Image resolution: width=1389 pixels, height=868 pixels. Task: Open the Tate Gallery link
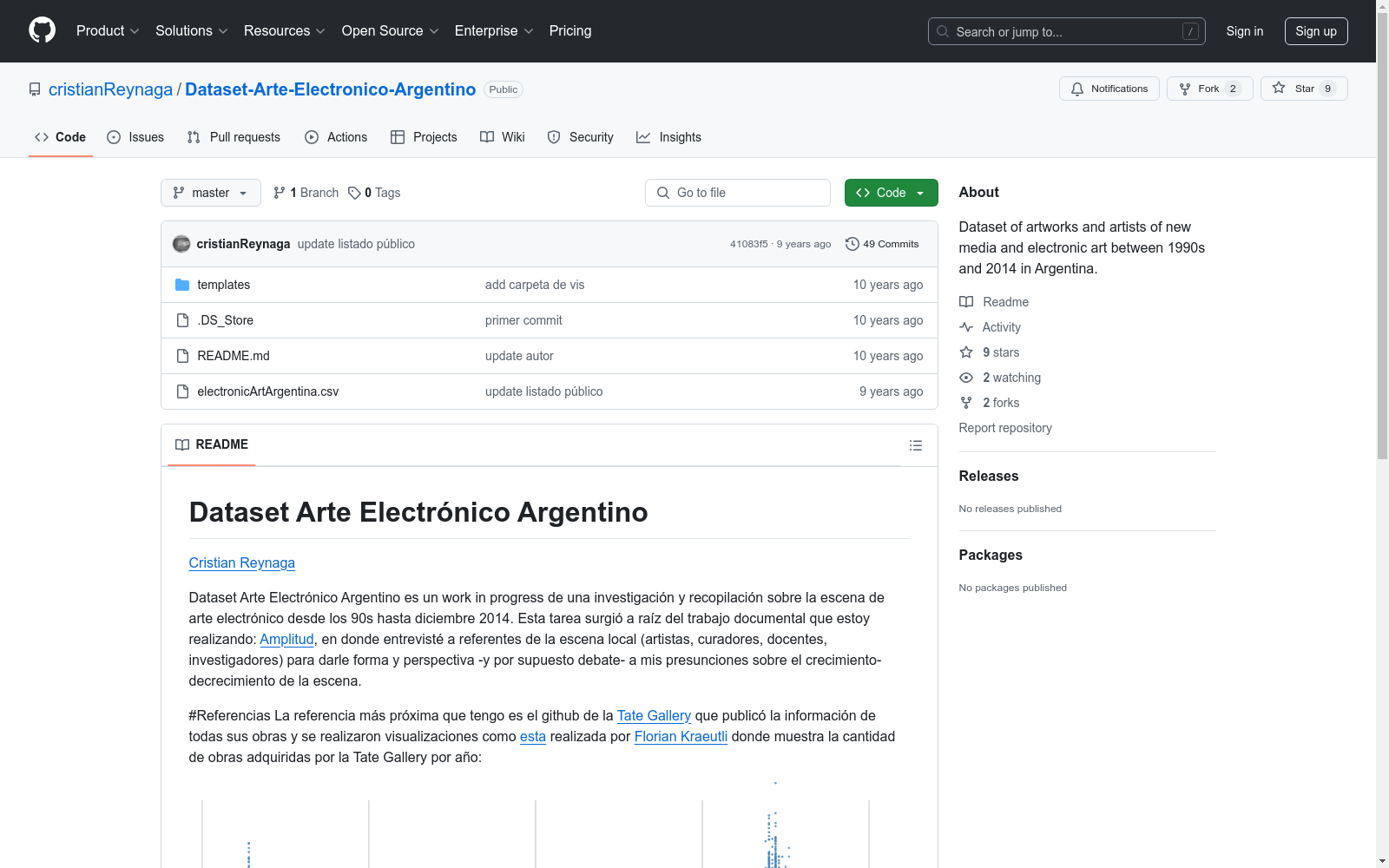pyautogui.click(x=654, y=715)
